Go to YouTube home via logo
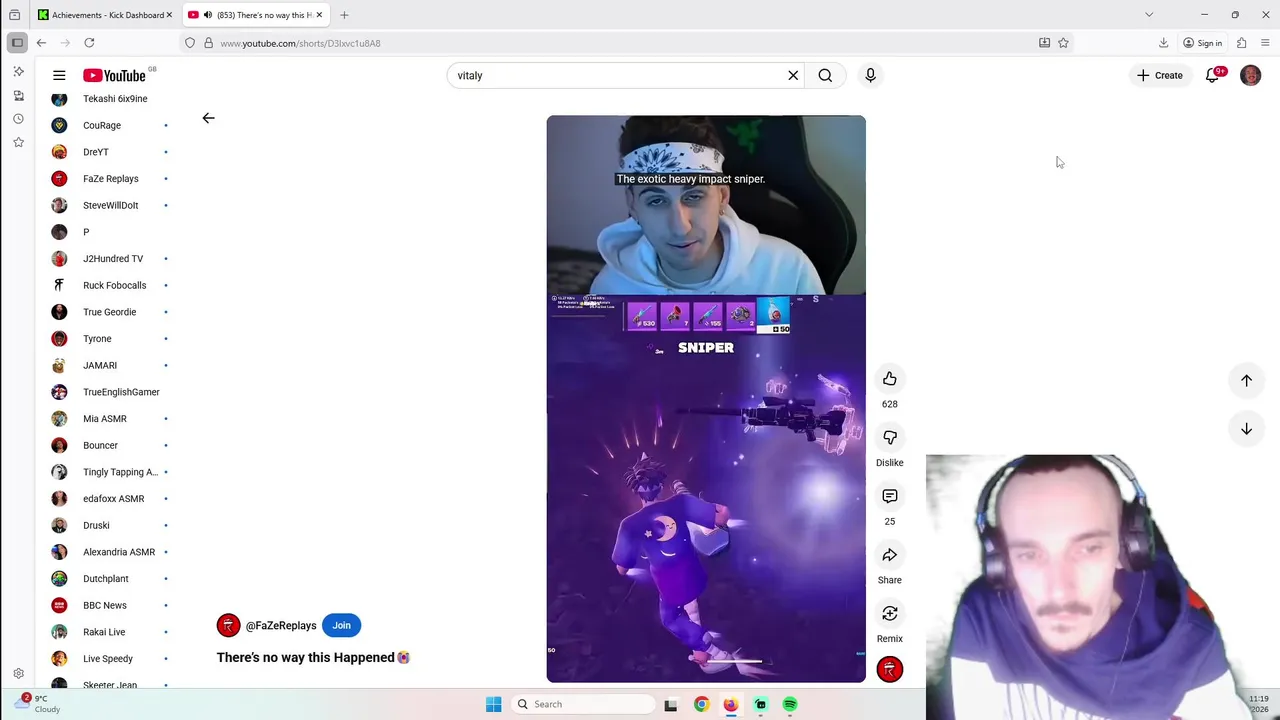The height and width of the screenshot is (720, 1280). [114, 75]
